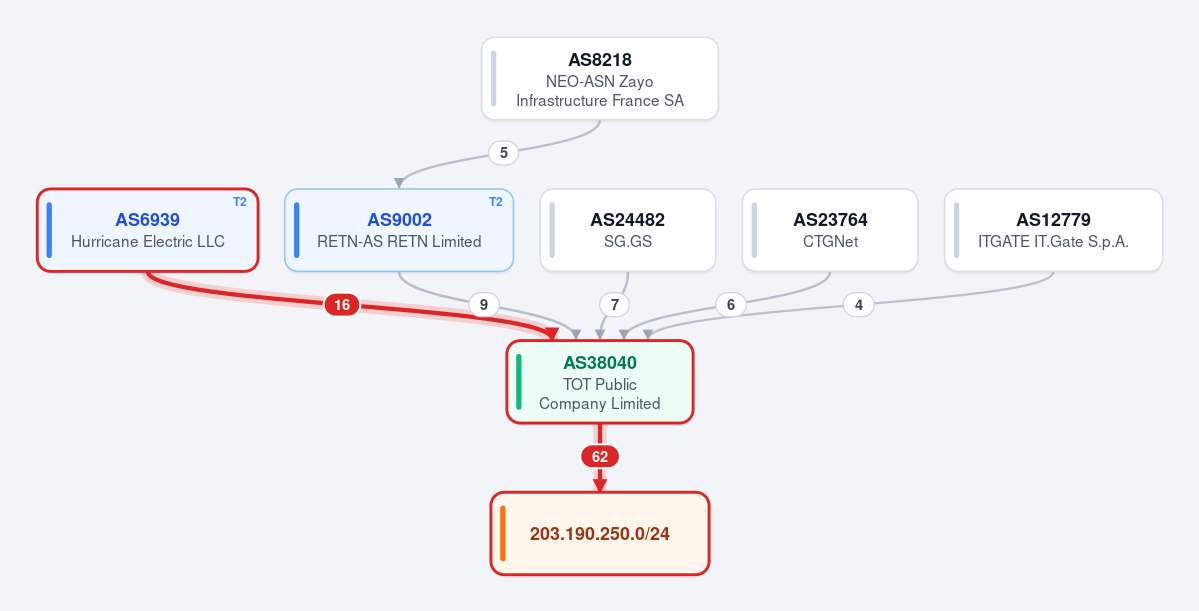Click the edge count badge 4
The height and width of the screenshot is (611, 1199).
click(x=859, y=305)
